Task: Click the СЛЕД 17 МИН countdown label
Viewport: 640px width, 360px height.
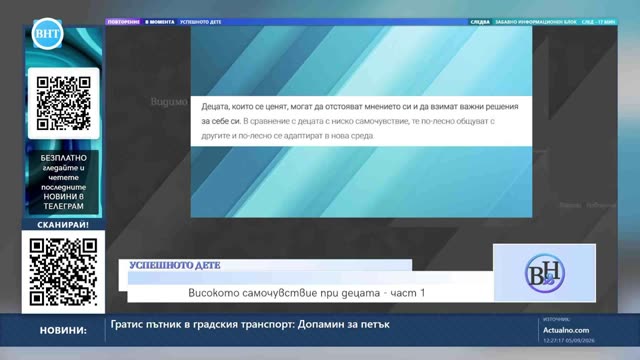Action: tap(598, 22)
